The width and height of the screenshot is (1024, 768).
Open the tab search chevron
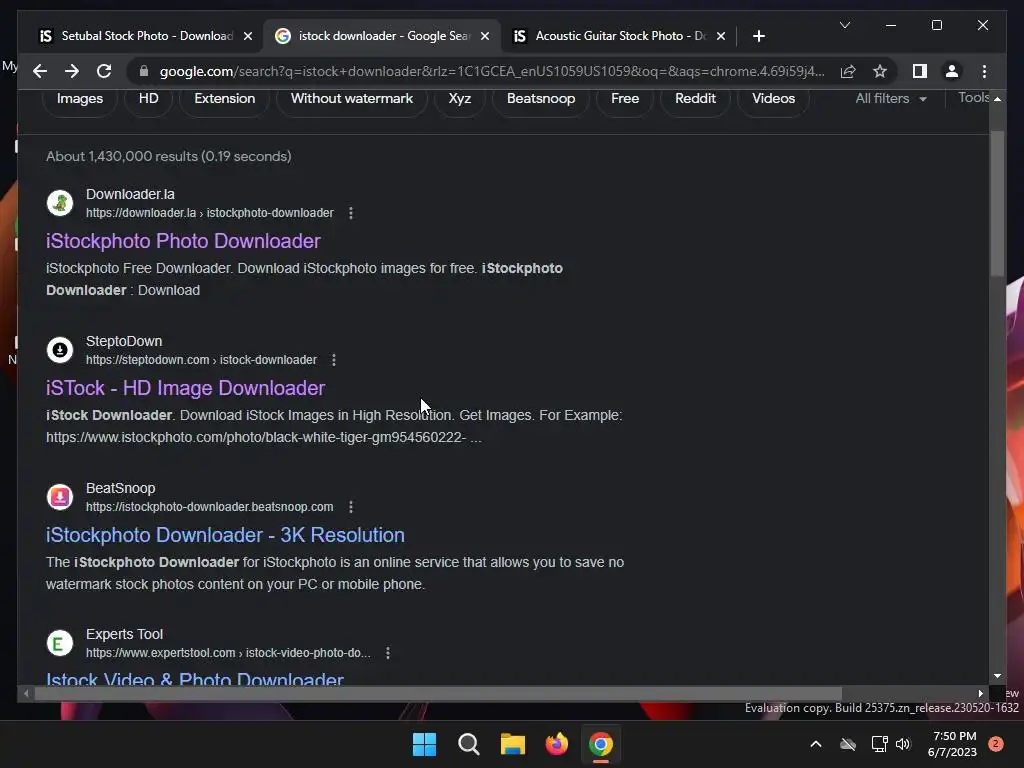(x=844, y=25)
